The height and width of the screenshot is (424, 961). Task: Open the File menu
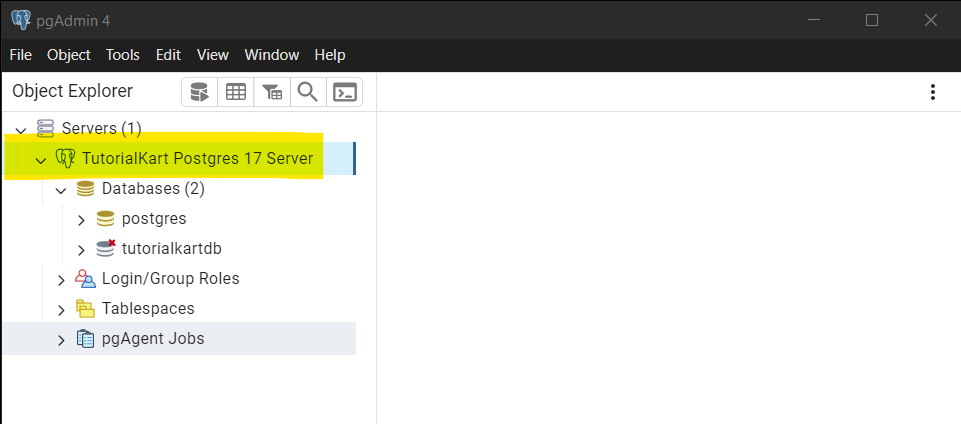(x=21, y=55)
